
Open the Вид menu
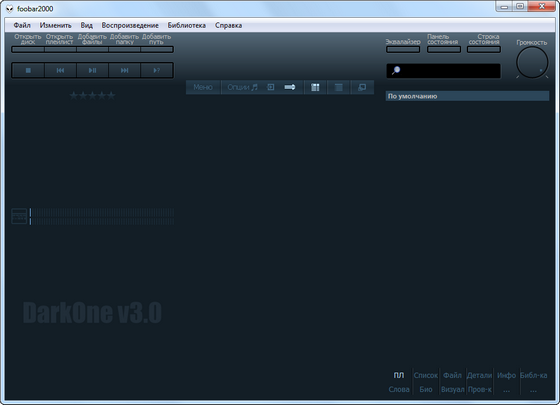pyautogui.click(x=86, y=25)
